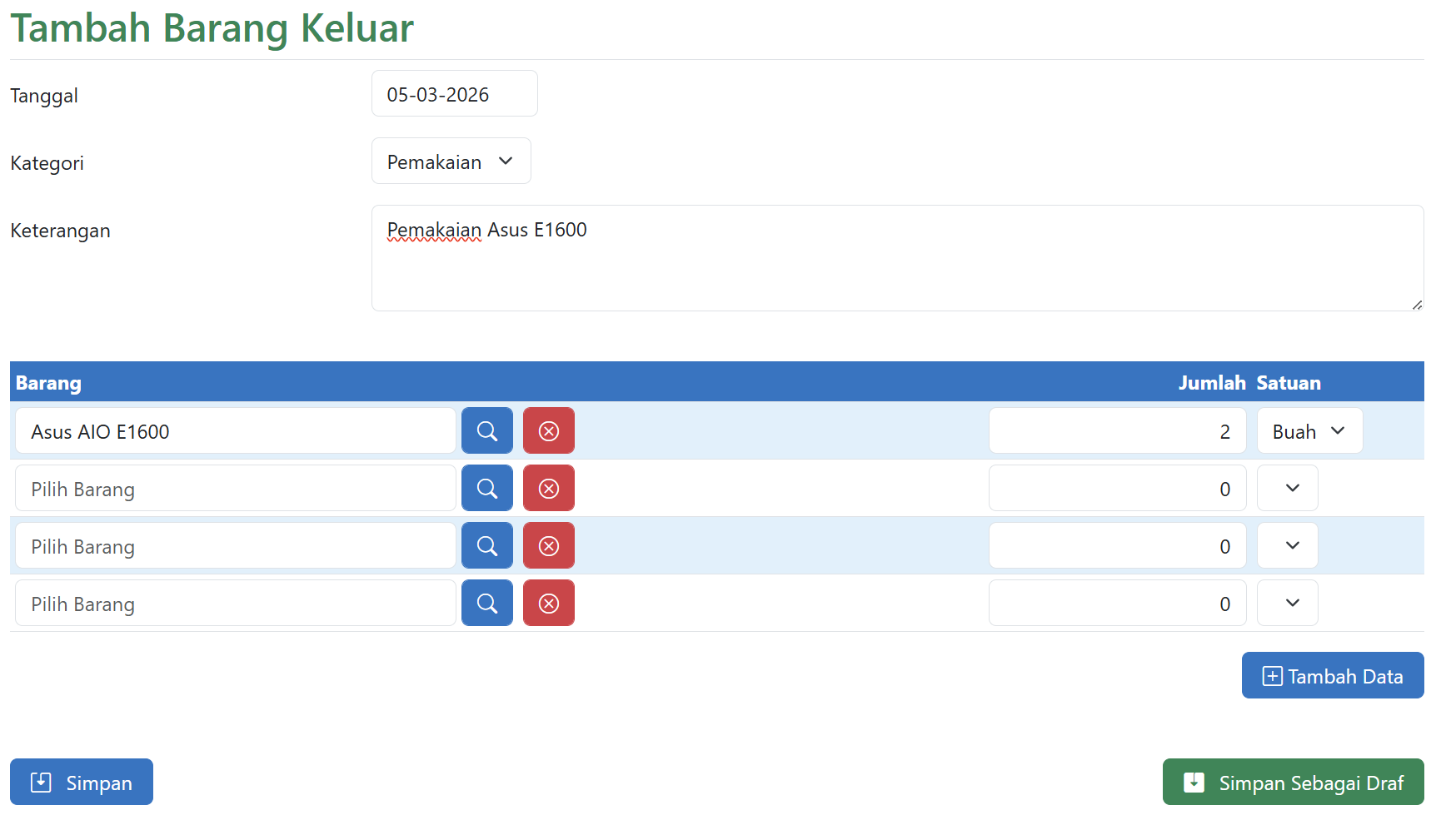Open the Kategori dropdown showing Pemakaian

coord(451,161)
